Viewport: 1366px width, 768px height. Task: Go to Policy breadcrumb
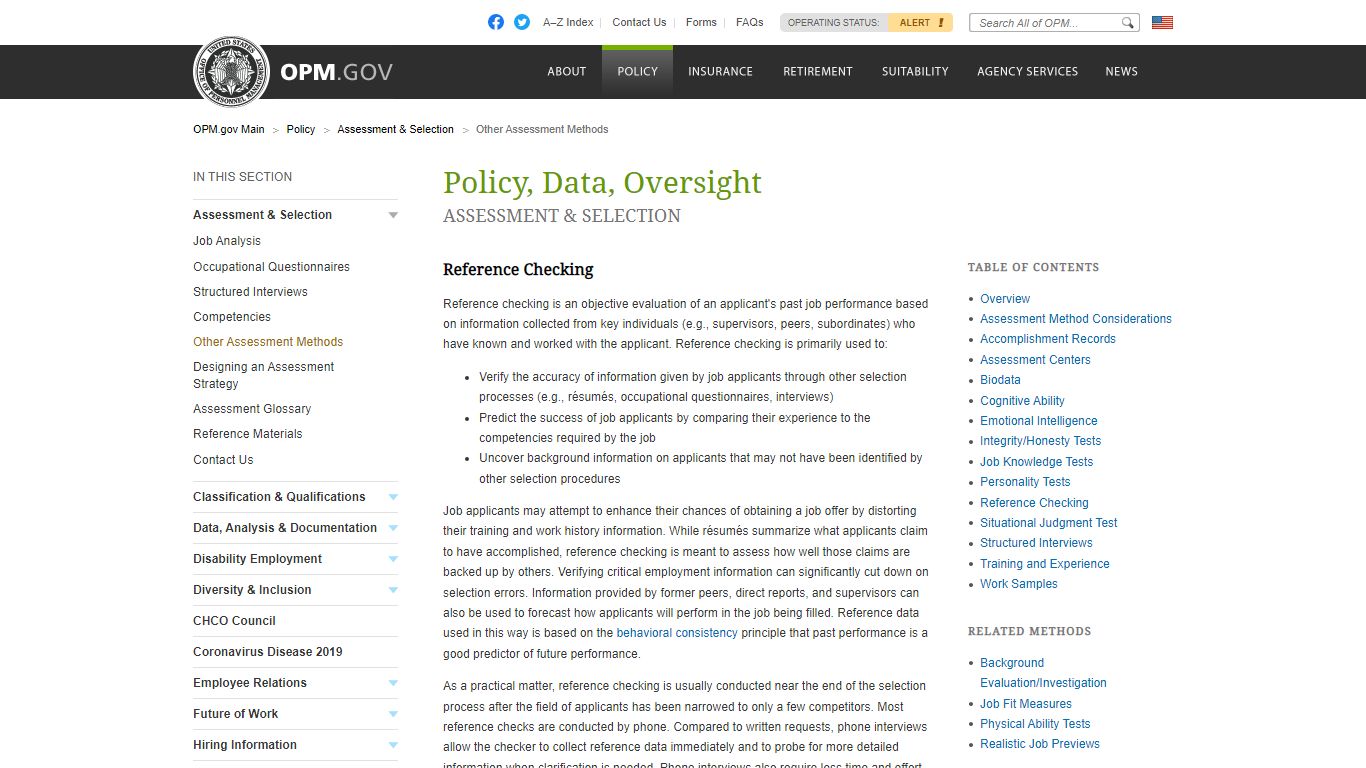[300, 129]
